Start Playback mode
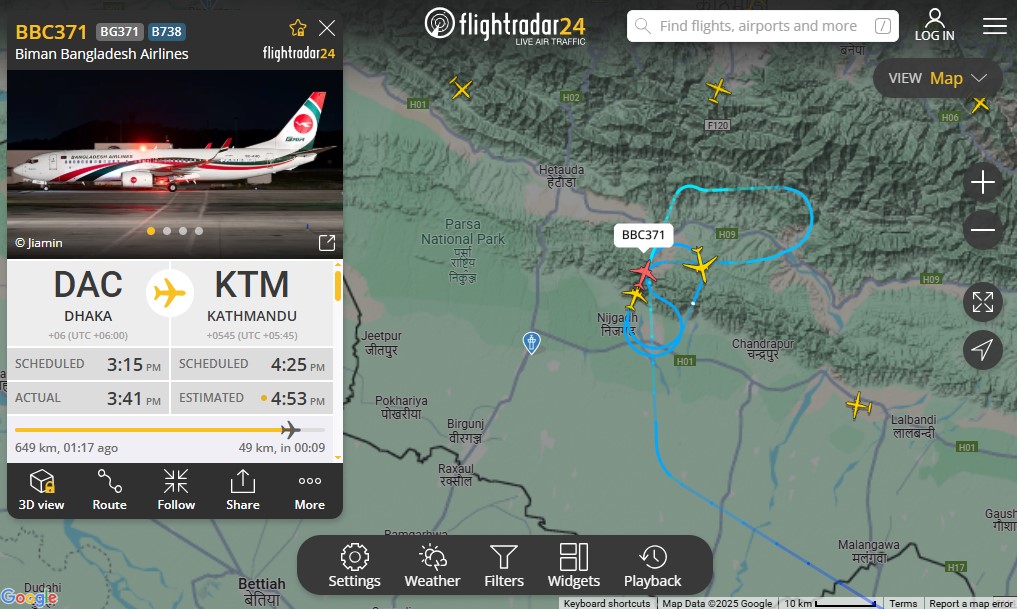The height and width of the screenshot is (609, 1017). pyautogui.click(x=652, y=566)
